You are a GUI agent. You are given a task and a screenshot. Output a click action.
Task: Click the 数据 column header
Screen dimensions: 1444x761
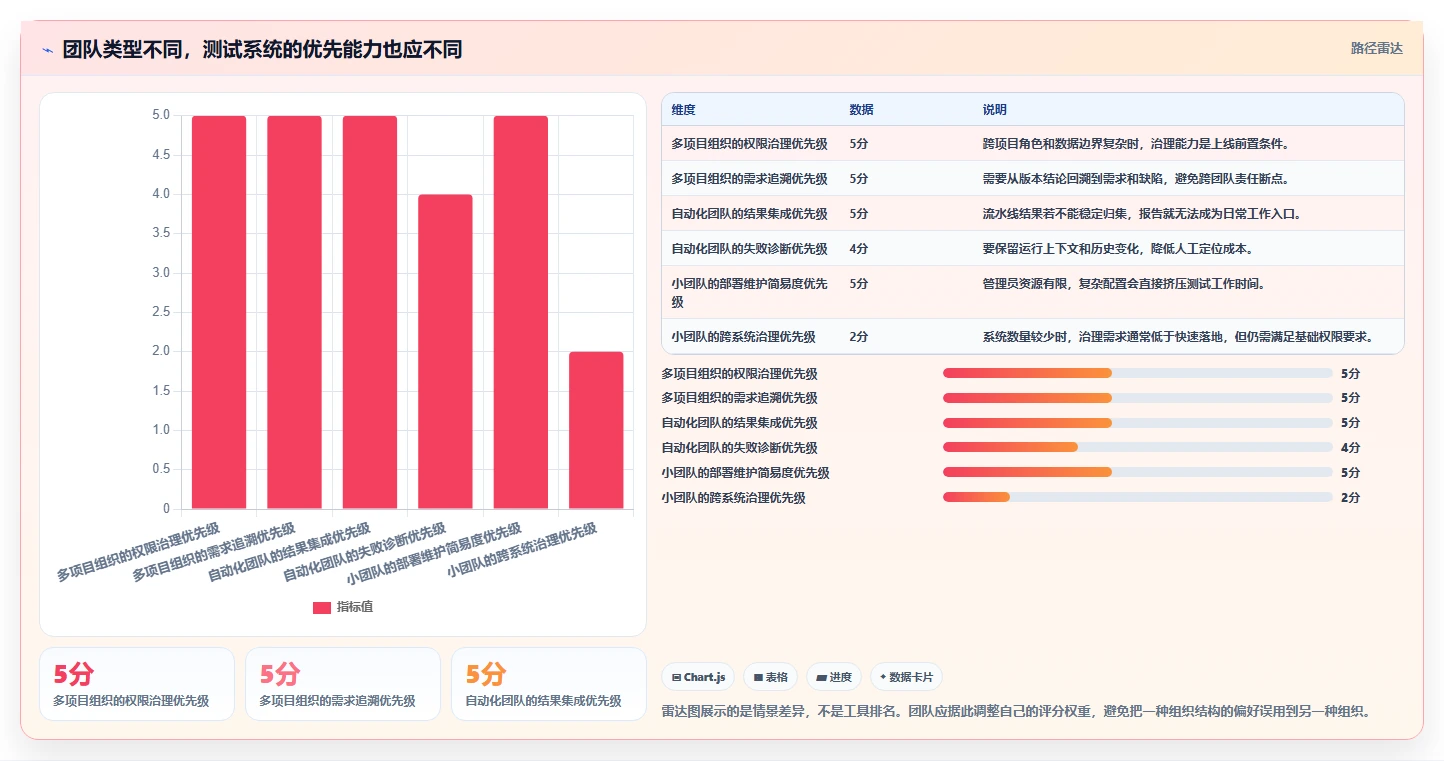pos(862,109)
